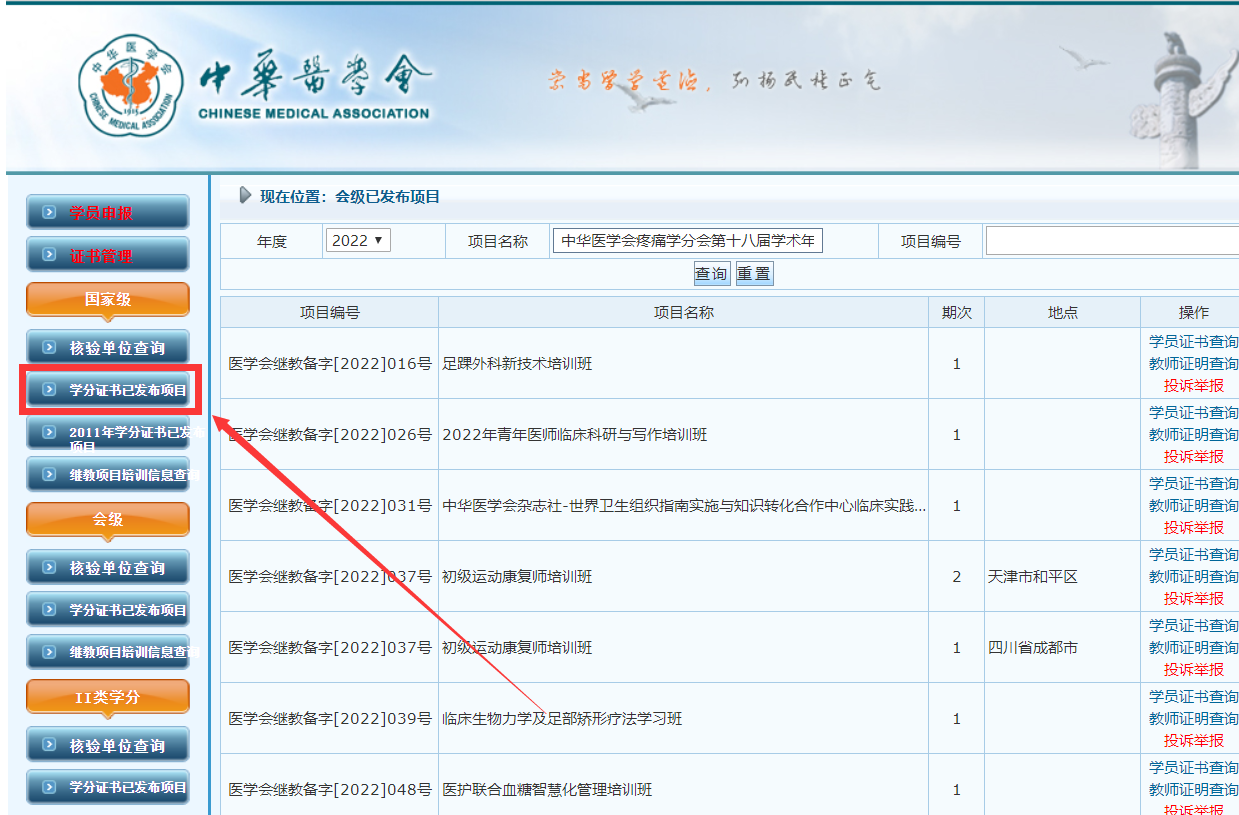
Task: Open 教师证明查询 for 2022年青年医师临床科研与写作培训班
Action: [1193, 435]
